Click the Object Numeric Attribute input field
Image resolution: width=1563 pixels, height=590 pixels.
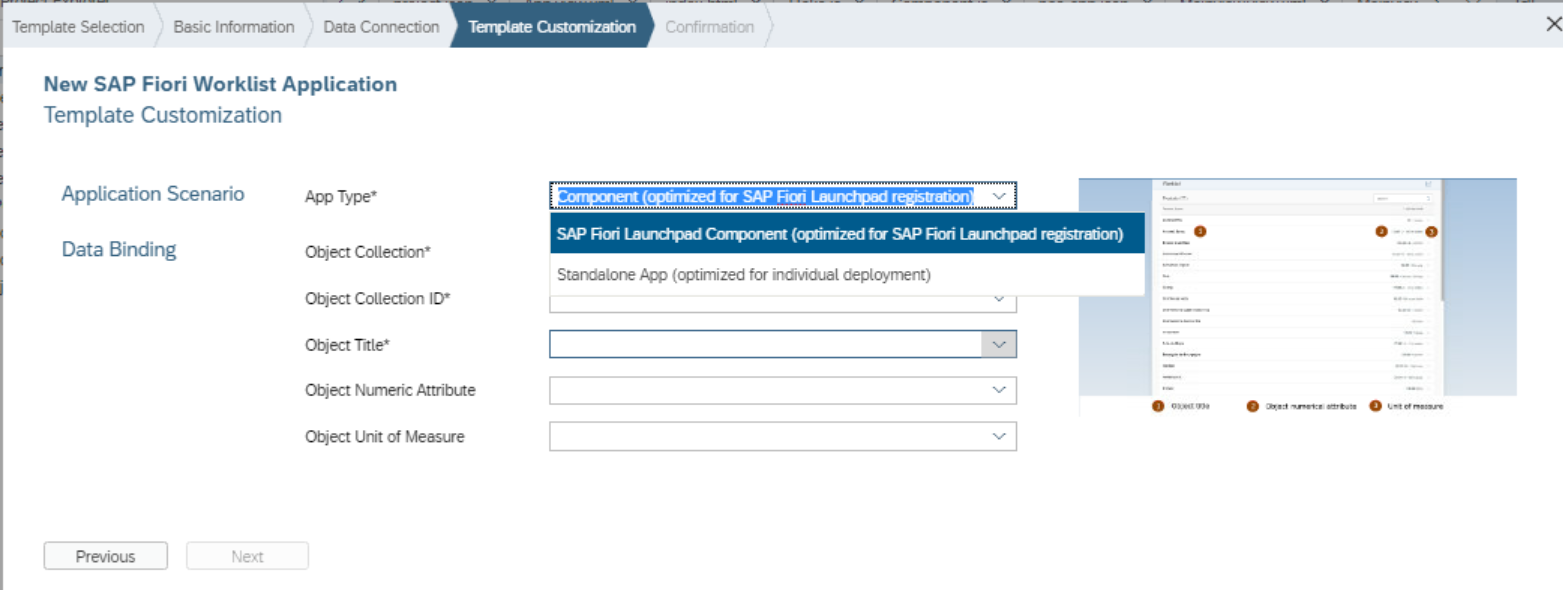[765, 390]
